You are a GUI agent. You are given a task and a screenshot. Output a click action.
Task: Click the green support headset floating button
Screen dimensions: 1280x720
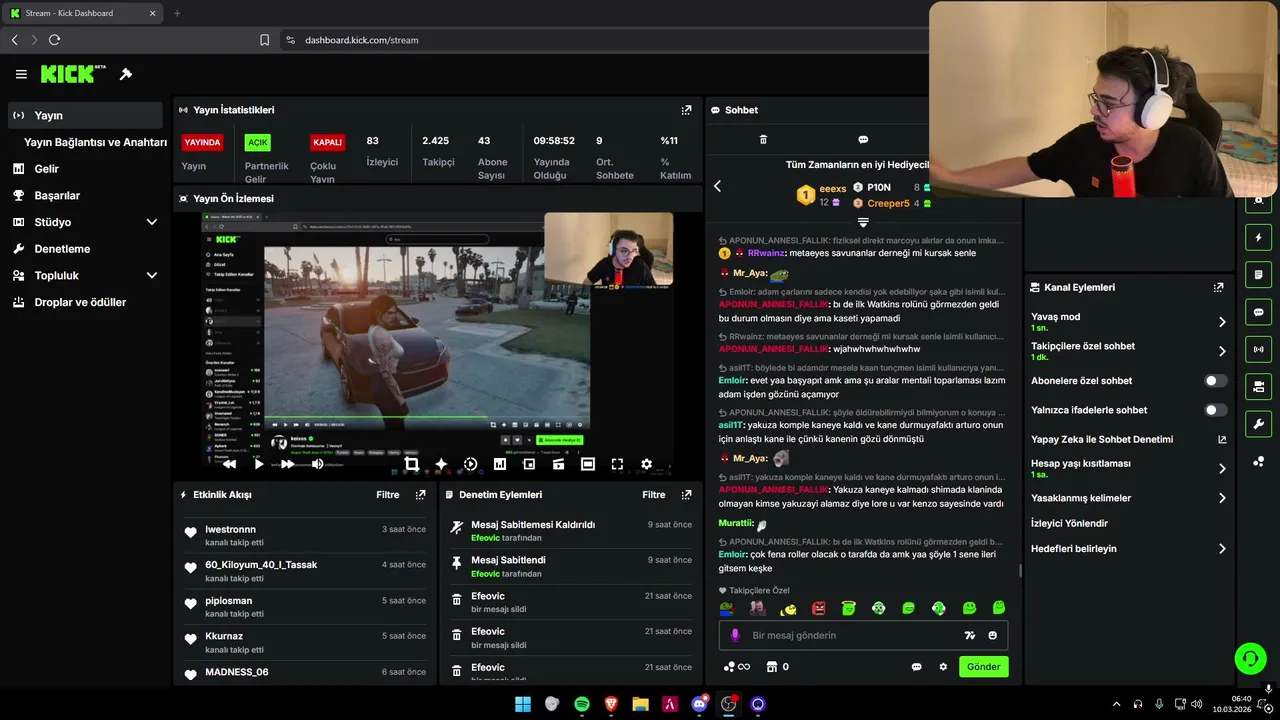(x=1250, y=658)
